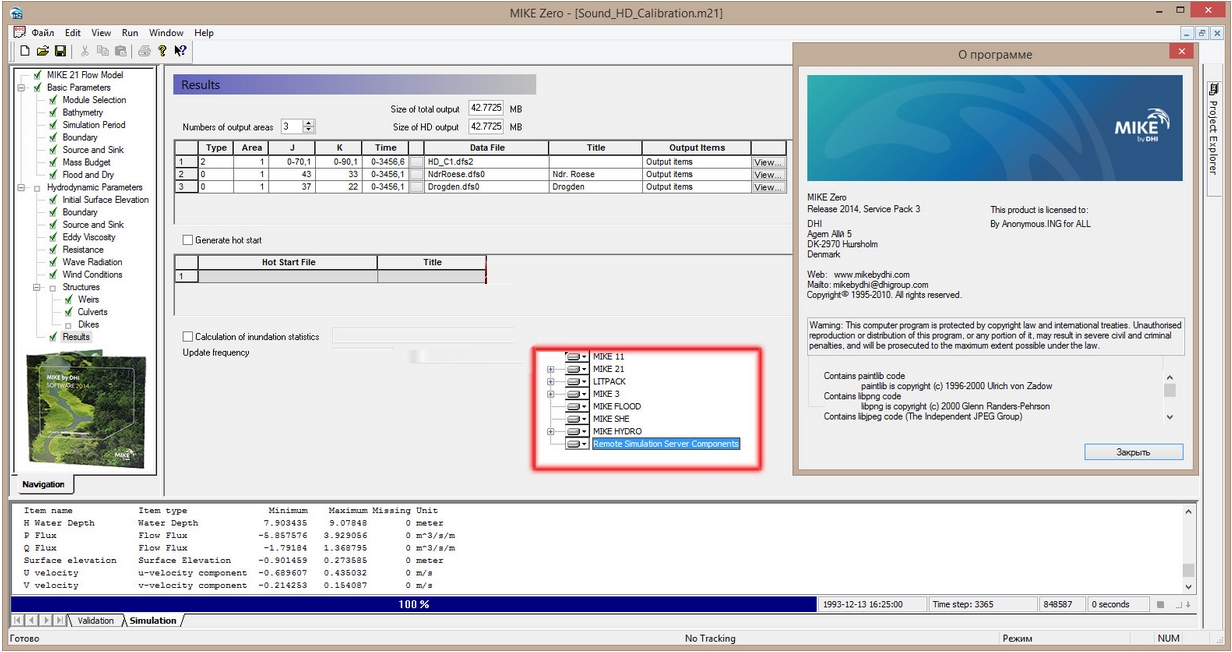
Task: Open the Project Explorer side tab
Action: click(1213, 136)
